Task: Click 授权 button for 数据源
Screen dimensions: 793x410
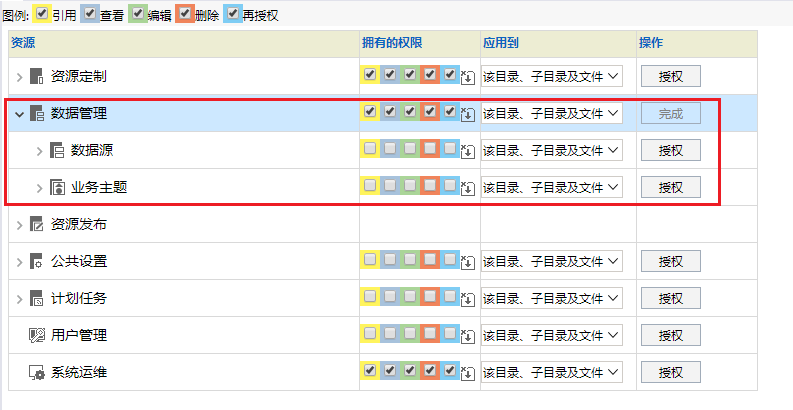Action: click(x=671, y=150)
